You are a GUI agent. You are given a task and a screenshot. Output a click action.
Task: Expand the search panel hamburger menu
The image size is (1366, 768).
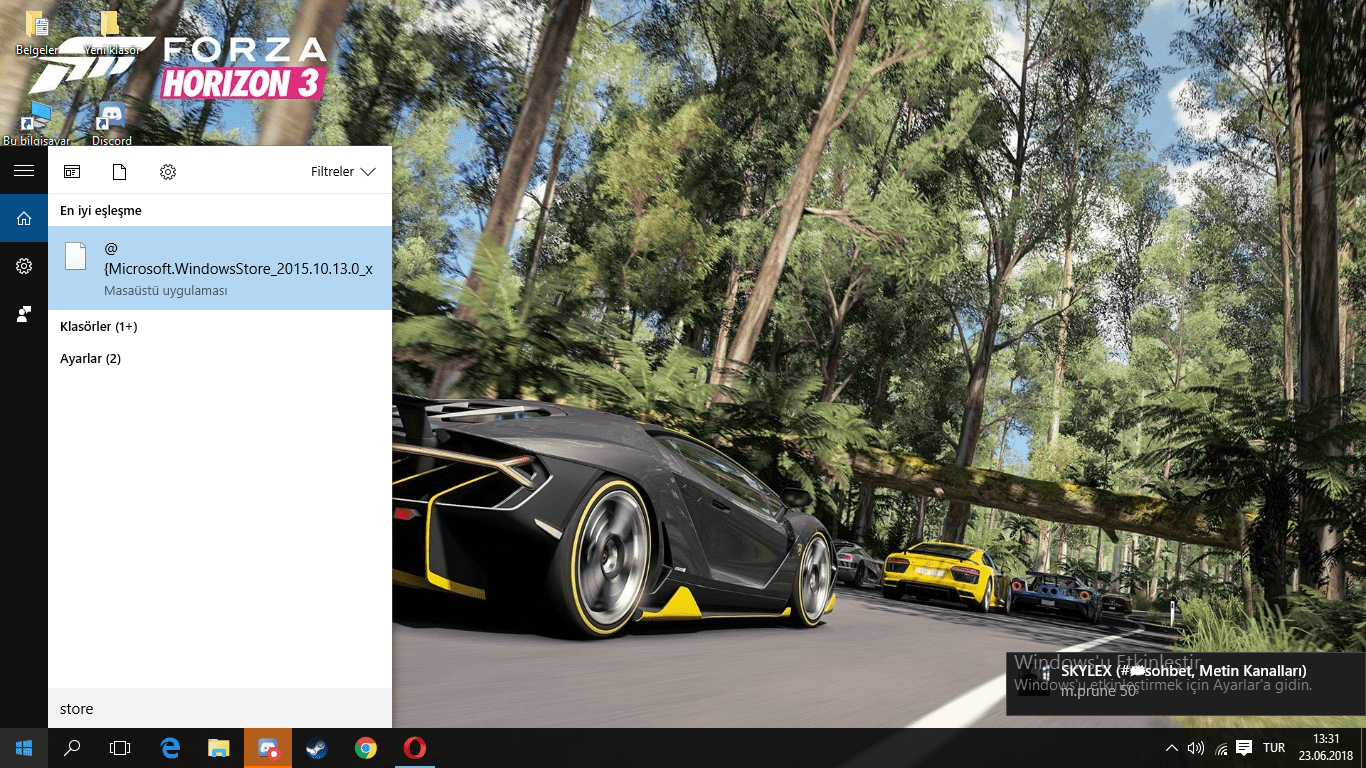(x=24, y=171)
